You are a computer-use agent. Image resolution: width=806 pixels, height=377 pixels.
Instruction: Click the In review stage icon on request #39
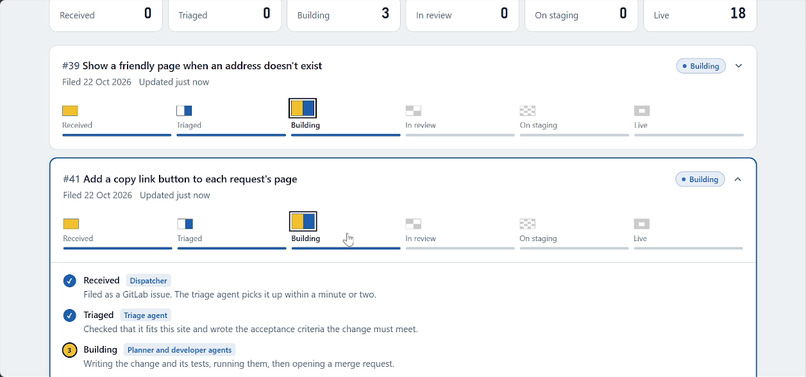[413, 111]
